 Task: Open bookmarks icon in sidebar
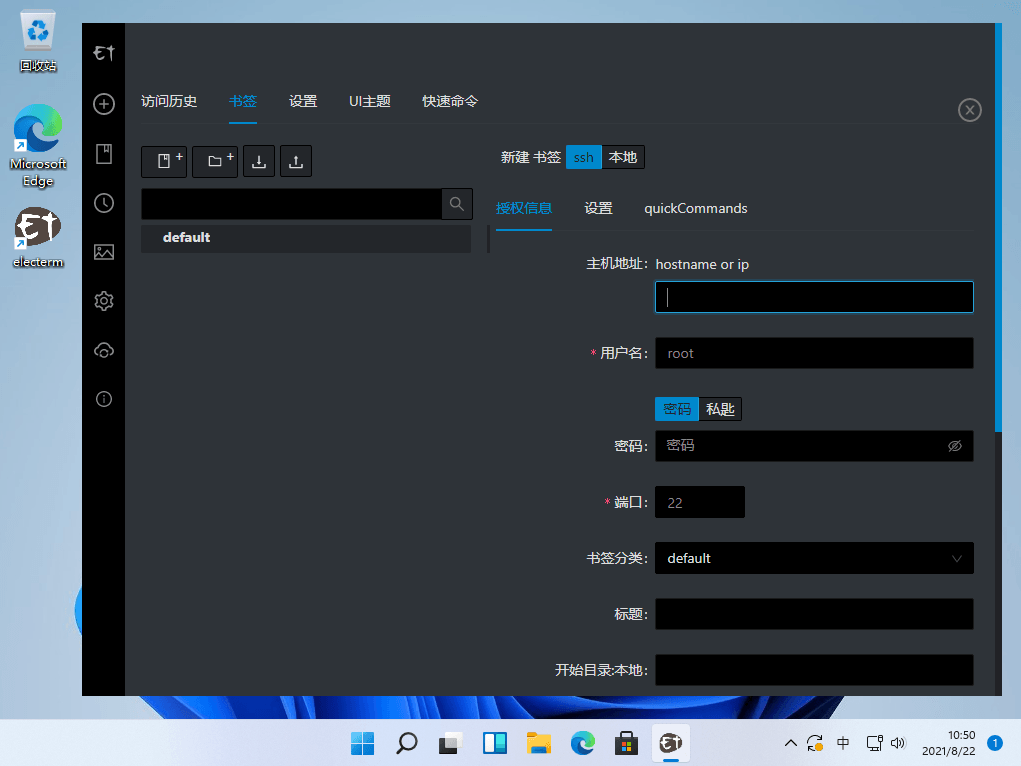pos(104,154)
